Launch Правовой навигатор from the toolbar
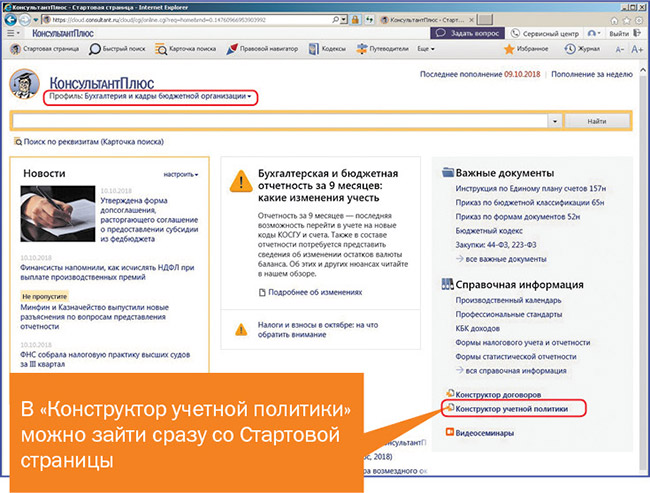Image resolution: width=650 pixels, height=493 pixels. tap(262, 49)
